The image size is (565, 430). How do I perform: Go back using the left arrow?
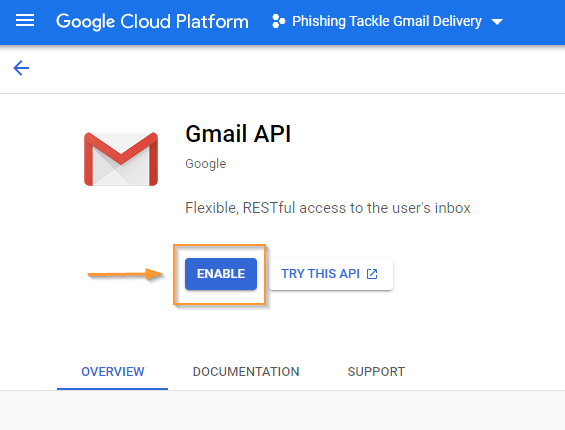tap(21, 68)
